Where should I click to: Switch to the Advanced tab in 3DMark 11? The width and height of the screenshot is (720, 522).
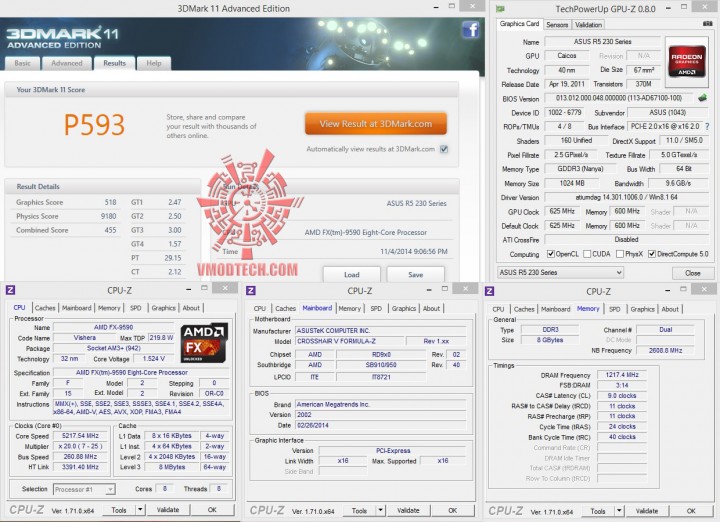point(67,63)
